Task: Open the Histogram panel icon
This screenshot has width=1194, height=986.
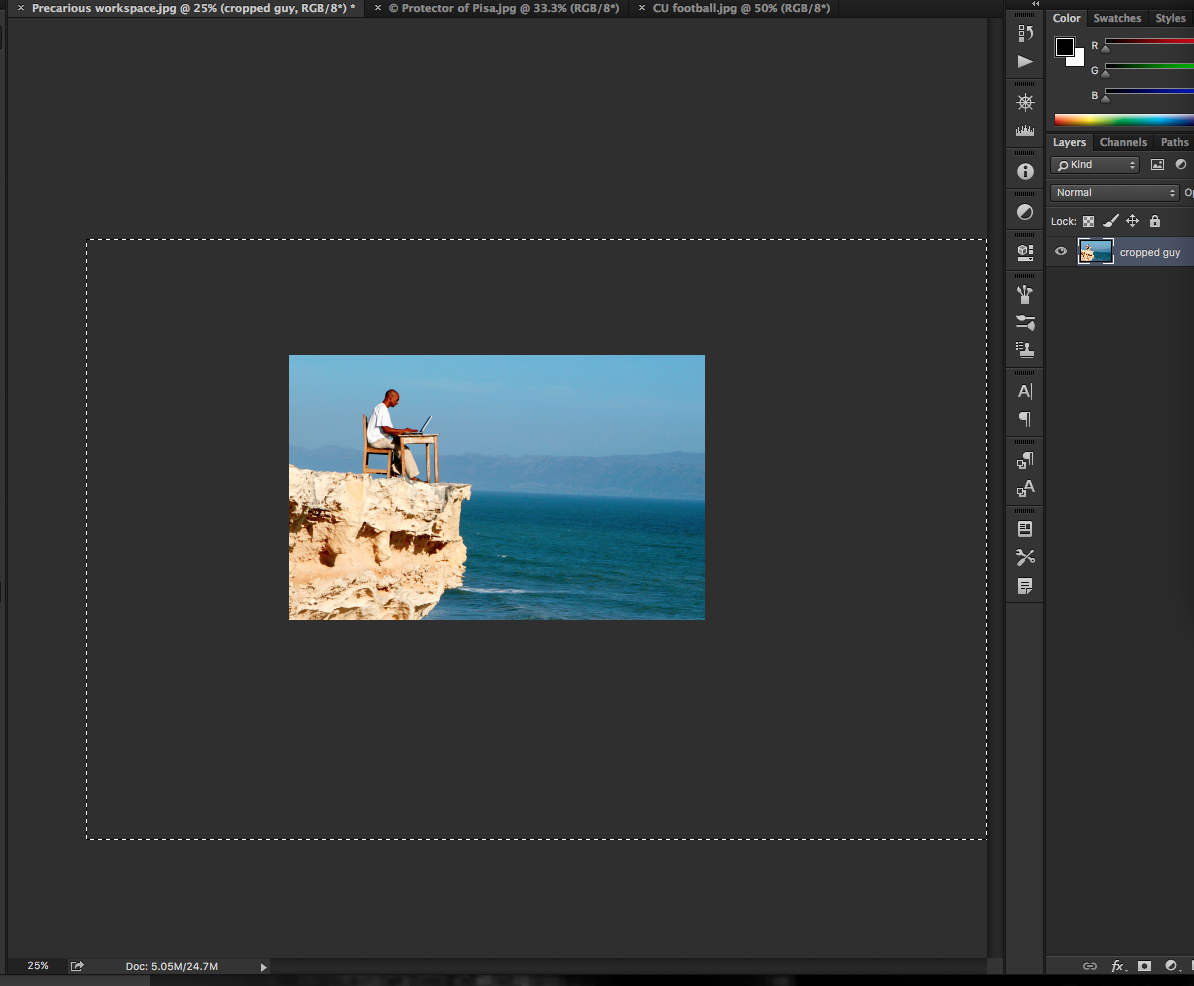Action: click(1025, 131)
